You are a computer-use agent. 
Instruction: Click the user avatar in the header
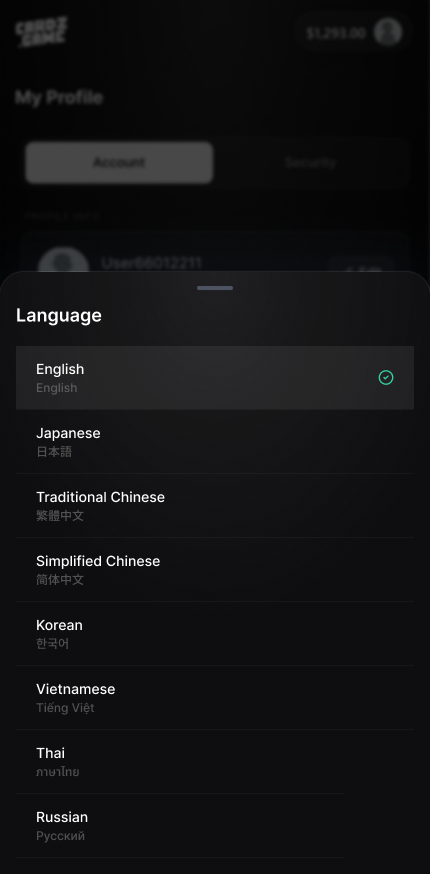[388, 32]
